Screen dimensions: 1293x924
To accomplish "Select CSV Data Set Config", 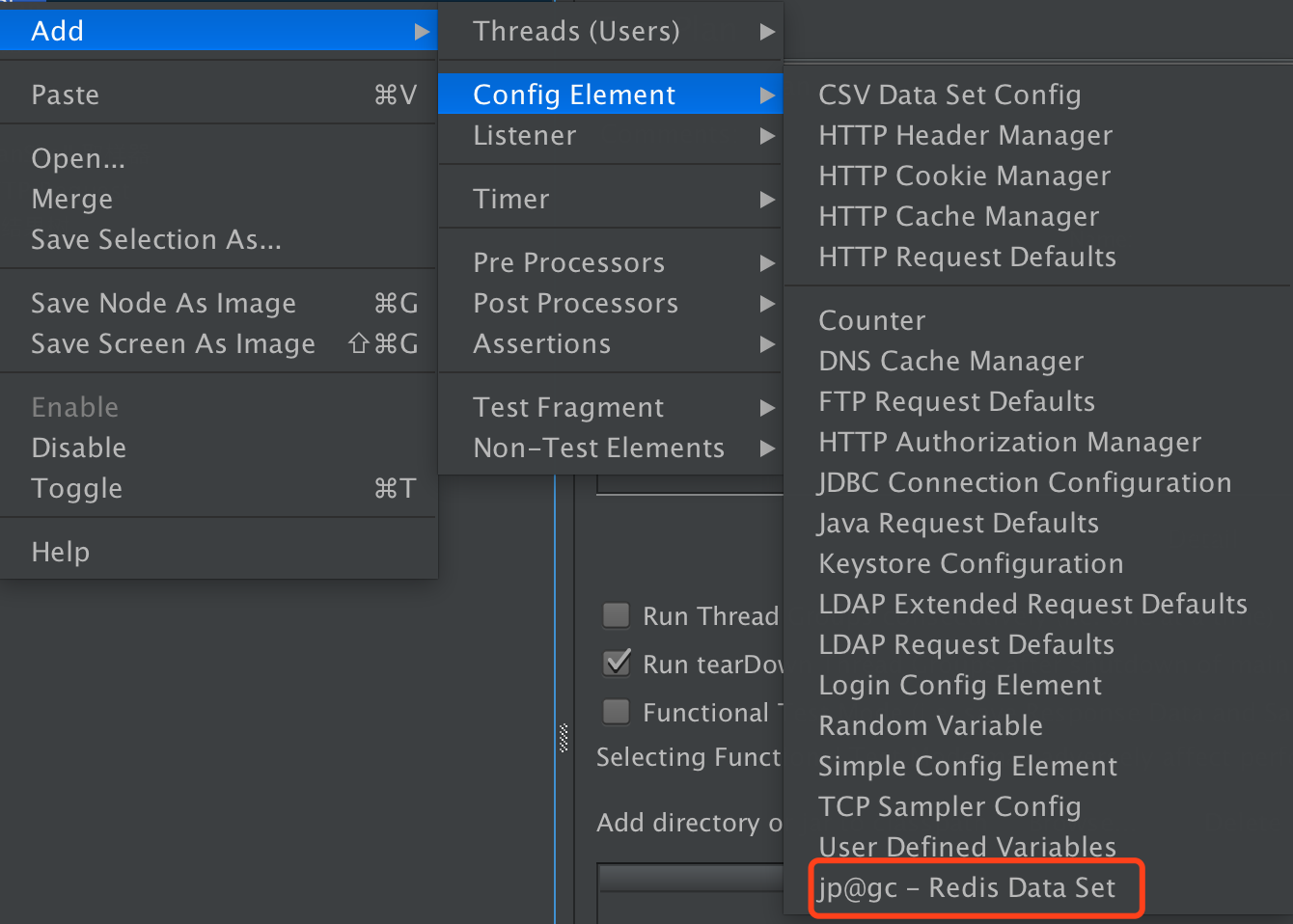I will (x=949, y=95).
